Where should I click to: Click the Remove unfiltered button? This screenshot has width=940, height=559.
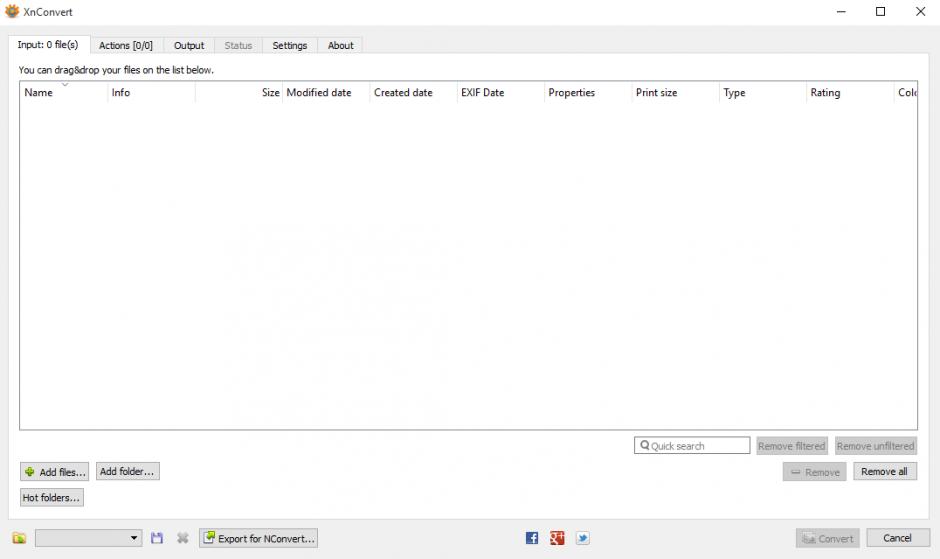pos(876,446)
